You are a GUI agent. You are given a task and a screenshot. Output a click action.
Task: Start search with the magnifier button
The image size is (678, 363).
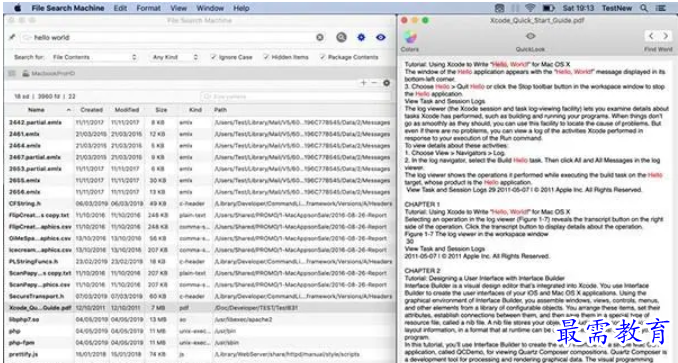[341, 37]
